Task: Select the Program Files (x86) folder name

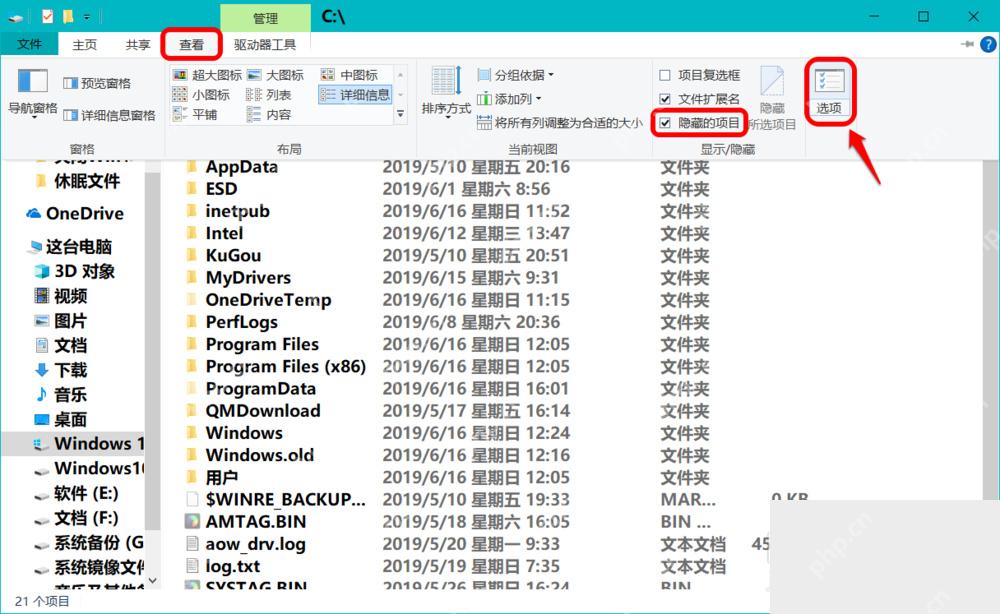Action: [x=286, y=367]
